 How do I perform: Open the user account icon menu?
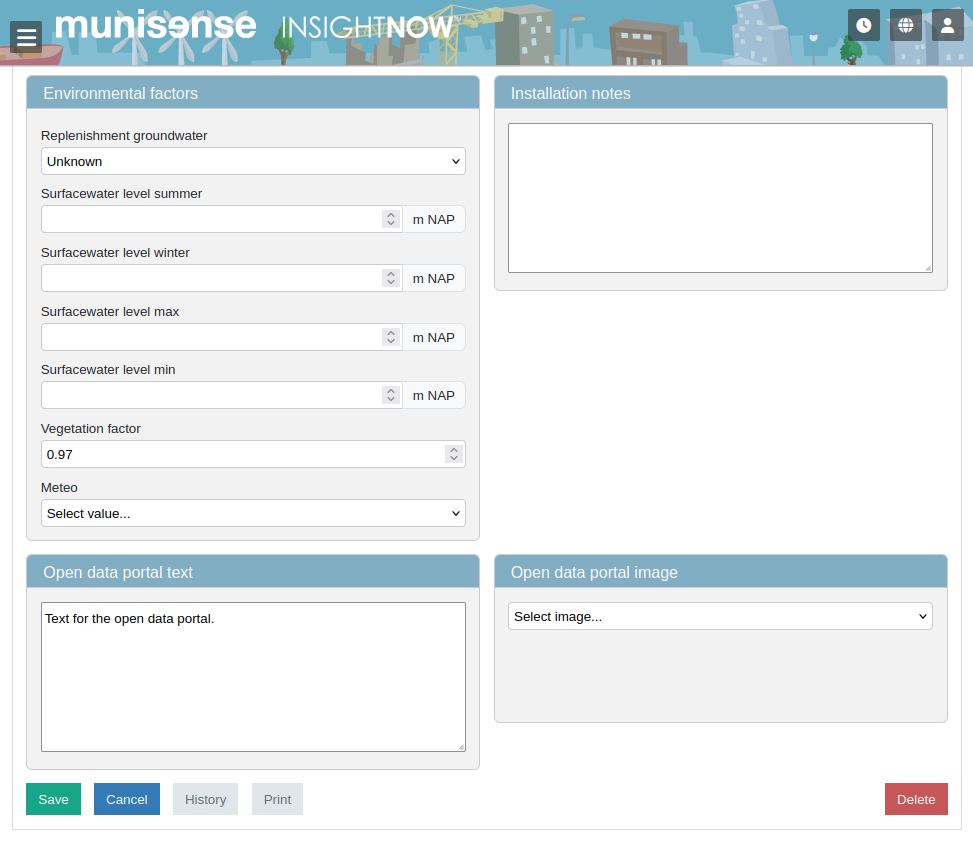(x=948, y=25)
